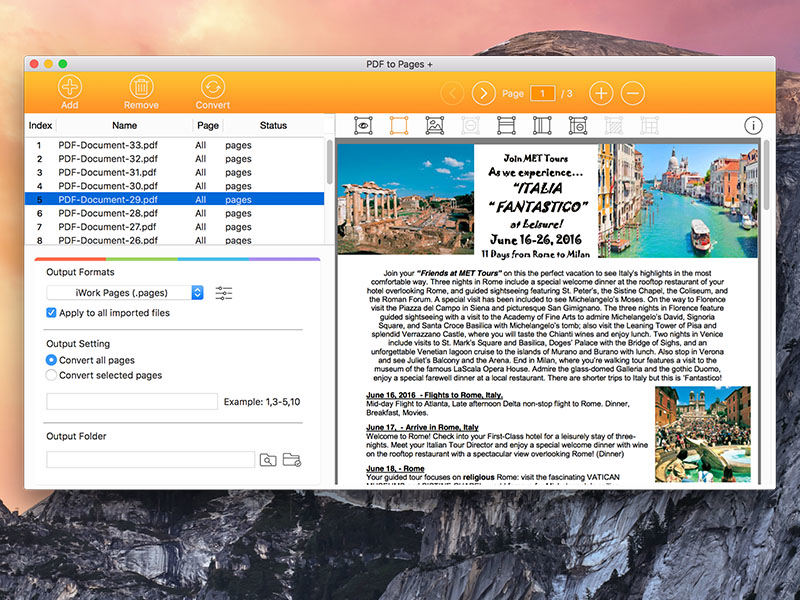The width and height of the screenshot is (800, 600).
Task: Click the Venice canal photo in preview
Action: [678, 201]
